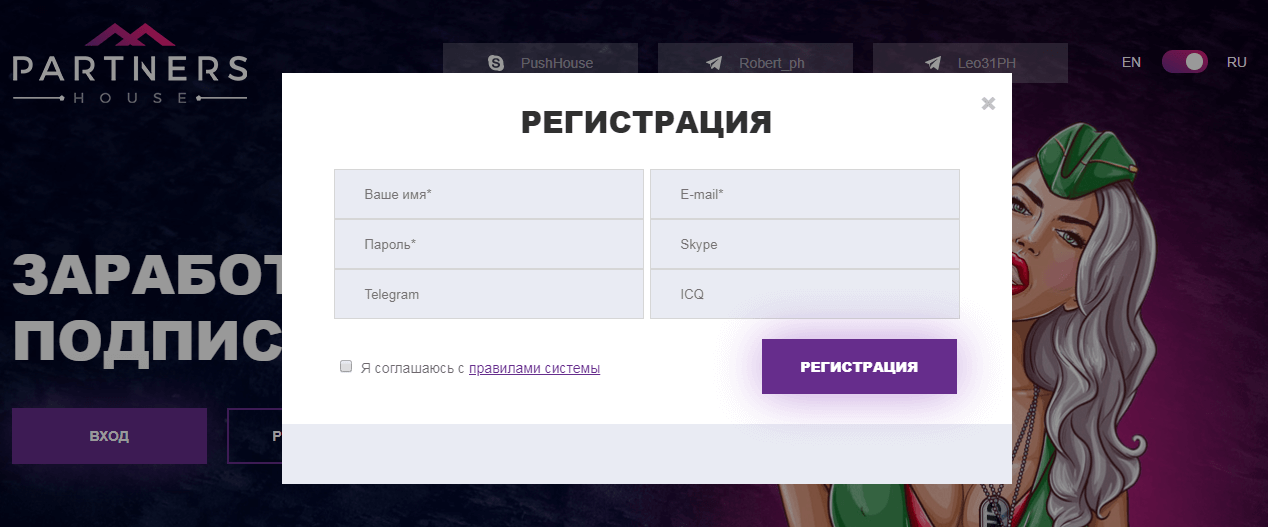
Task: Click into the Skype input field
Action: tap(804, 244)
